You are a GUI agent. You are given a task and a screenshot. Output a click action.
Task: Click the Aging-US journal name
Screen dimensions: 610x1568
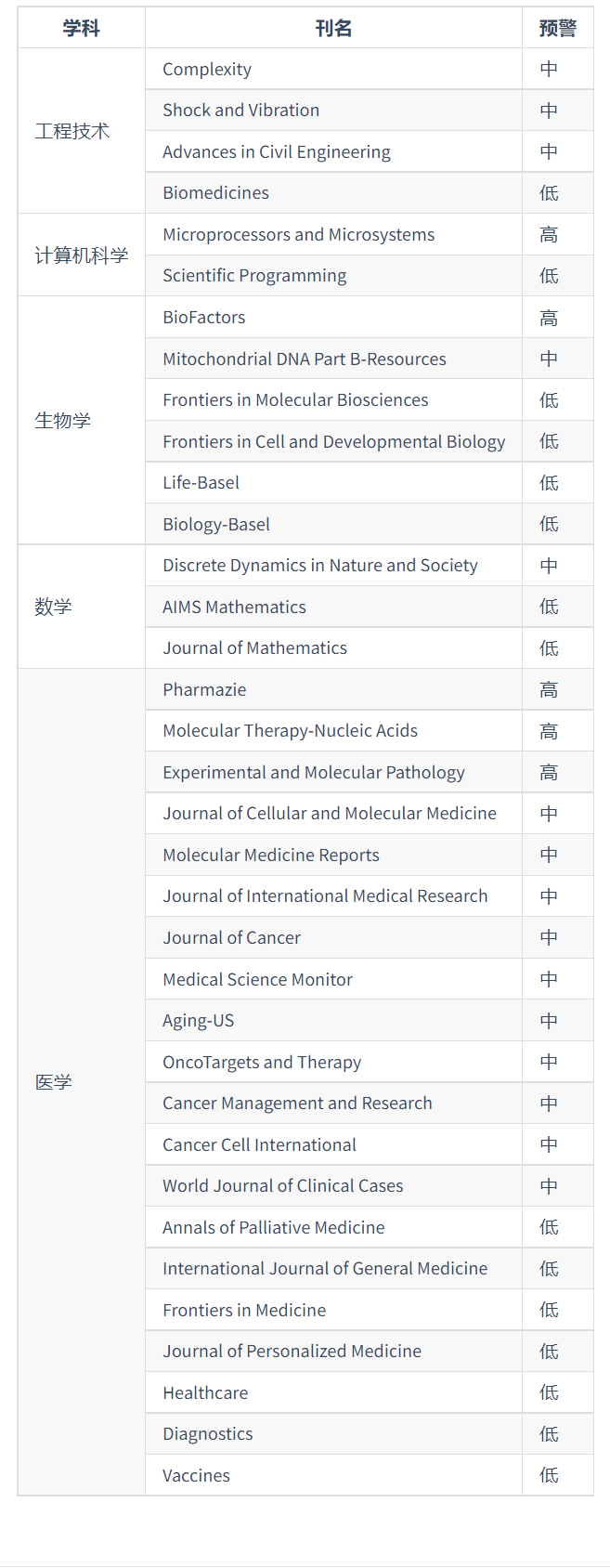coord(198,1021)
